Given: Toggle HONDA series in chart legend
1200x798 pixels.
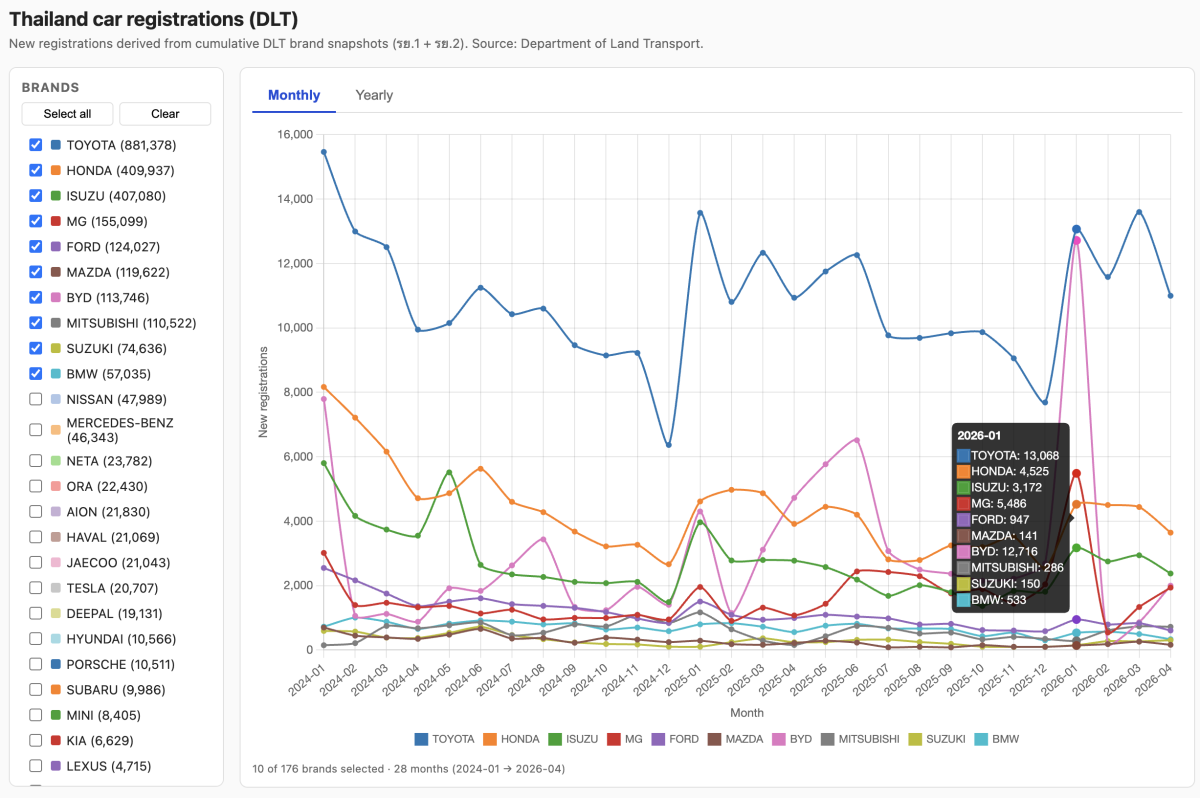Looking at the screenshot, I should (513, 739).
